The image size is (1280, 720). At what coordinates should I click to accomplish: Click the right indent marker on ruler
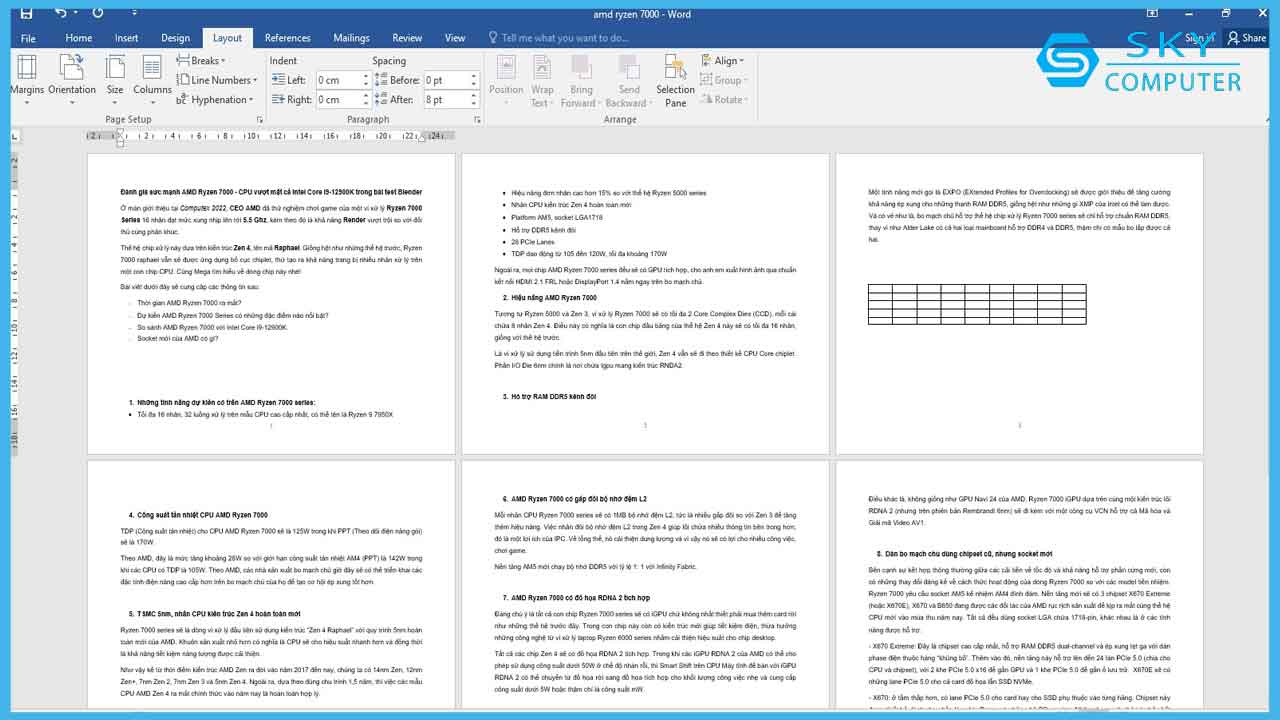(424, 137)
